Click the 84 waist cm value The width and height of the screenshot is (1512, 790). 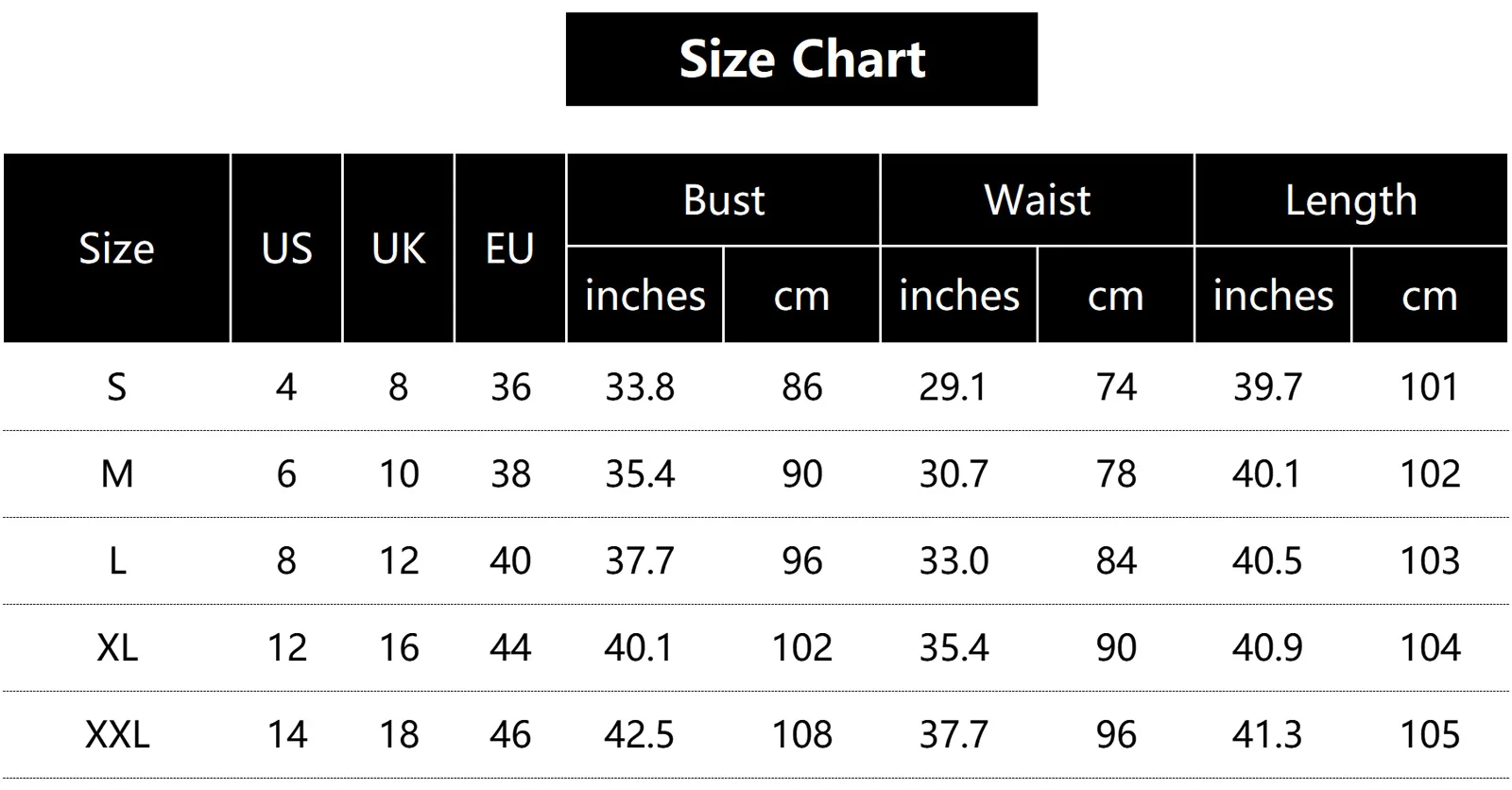coord(1115,561)
